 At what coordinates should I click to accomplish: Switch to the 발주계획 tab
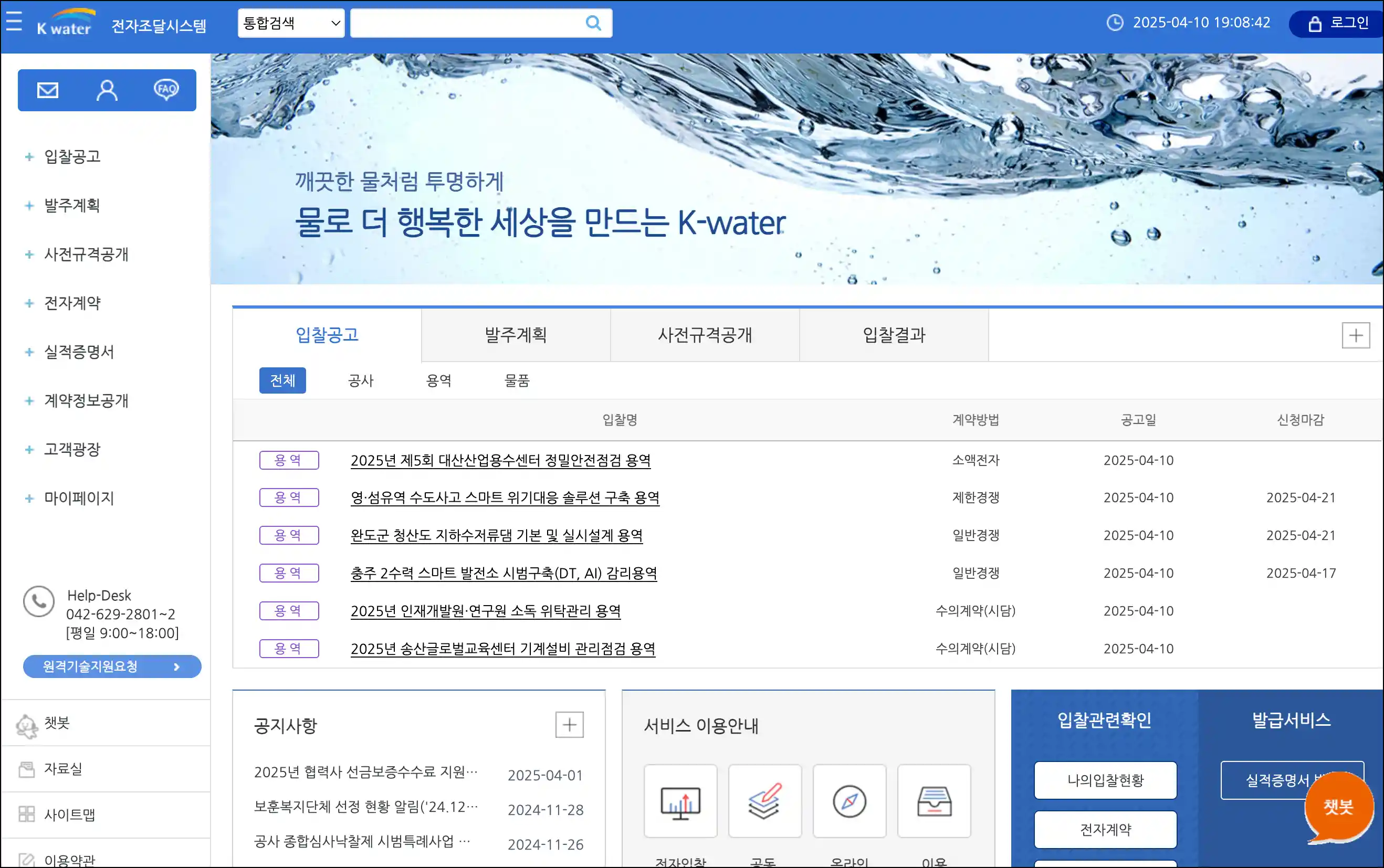[x=516, y=335]
